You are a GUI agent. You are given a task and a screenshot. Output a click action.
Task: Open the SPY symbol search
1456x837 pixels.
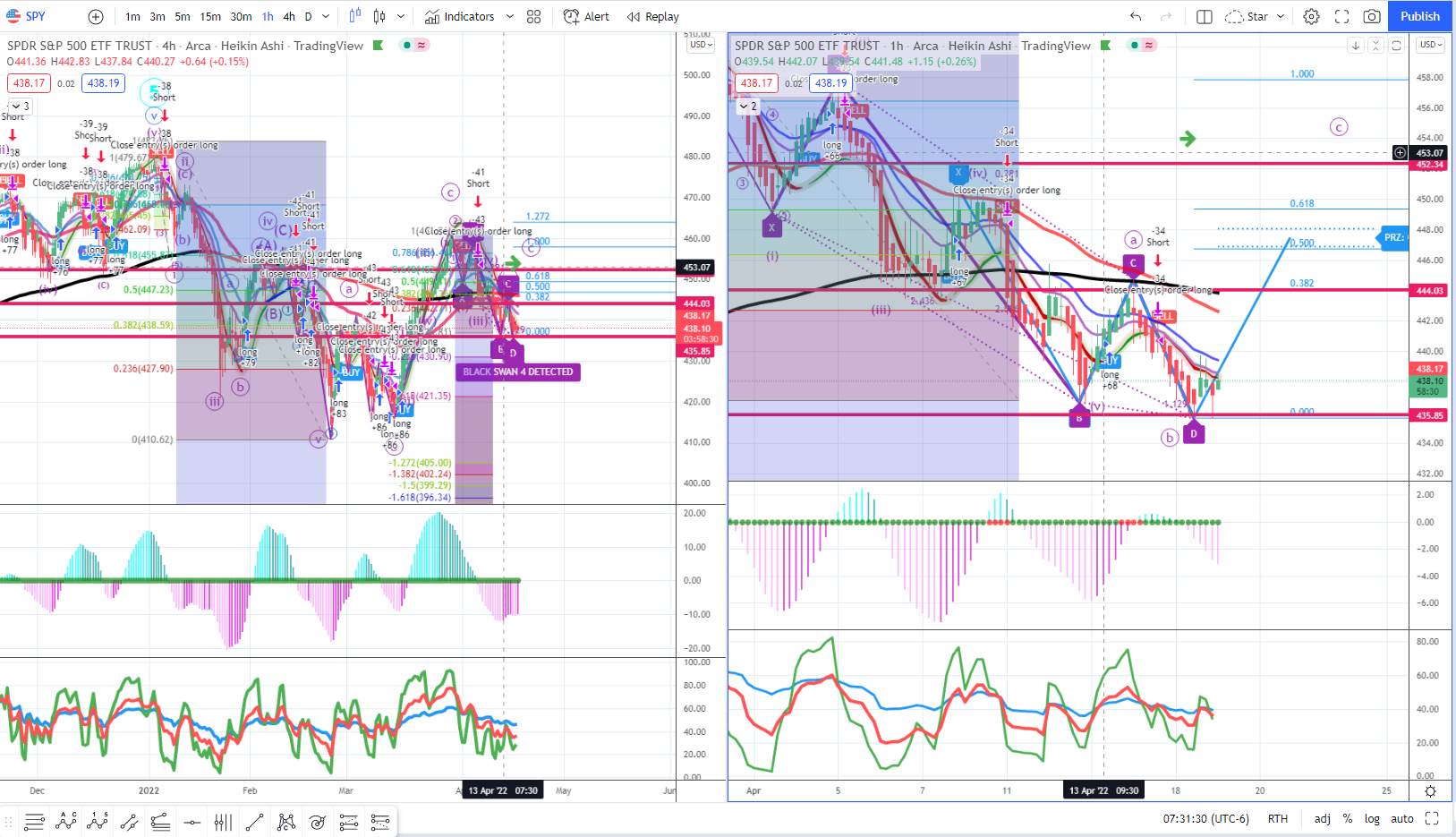(27, 16)
